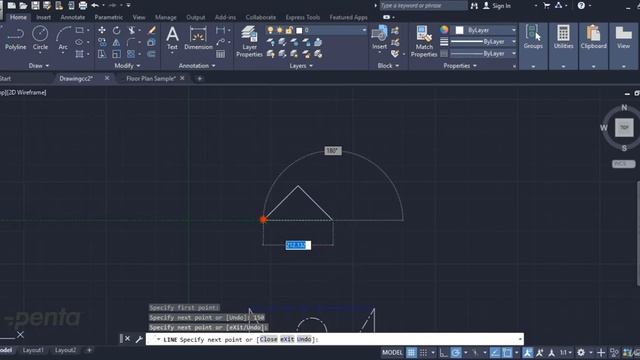This screenshot has height=360, width=640.
Task: Toggle object snap tracking in status bar
Action: point(495,353)
